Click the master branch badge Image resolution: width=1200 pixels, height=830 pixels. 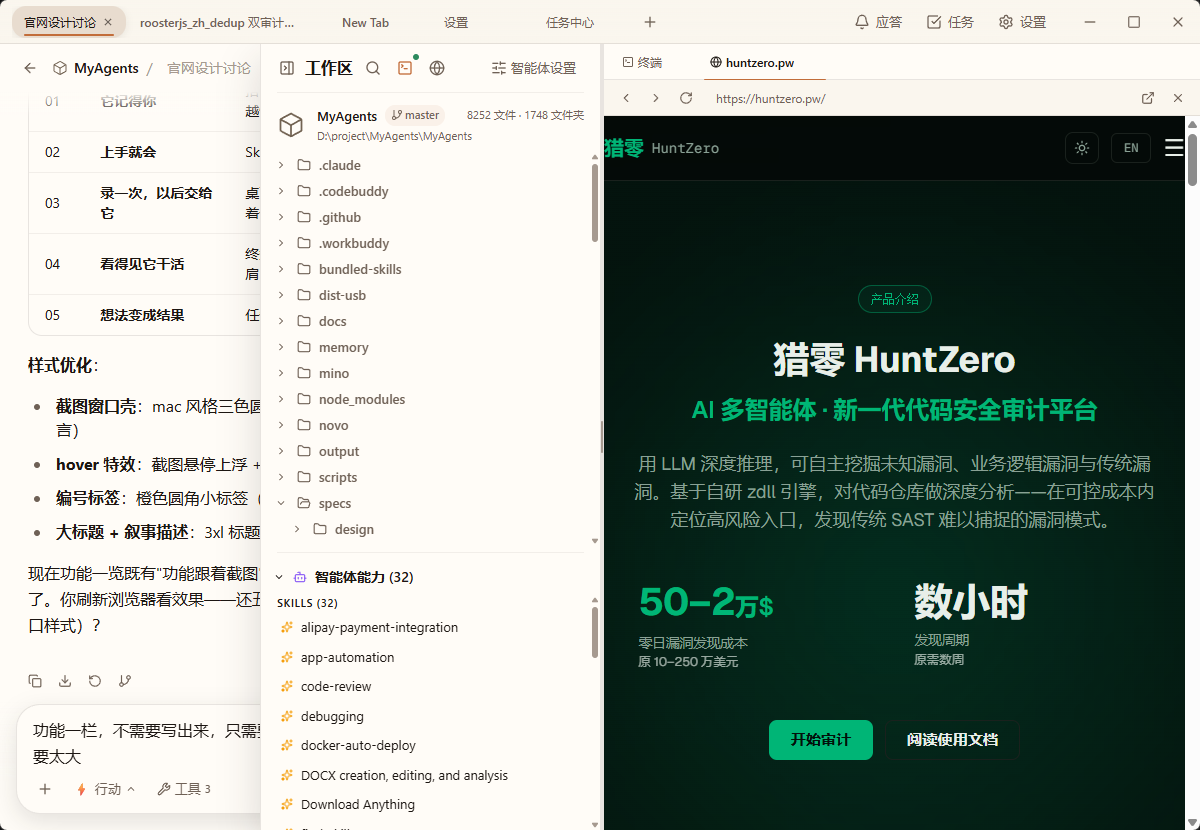point(415,115)
